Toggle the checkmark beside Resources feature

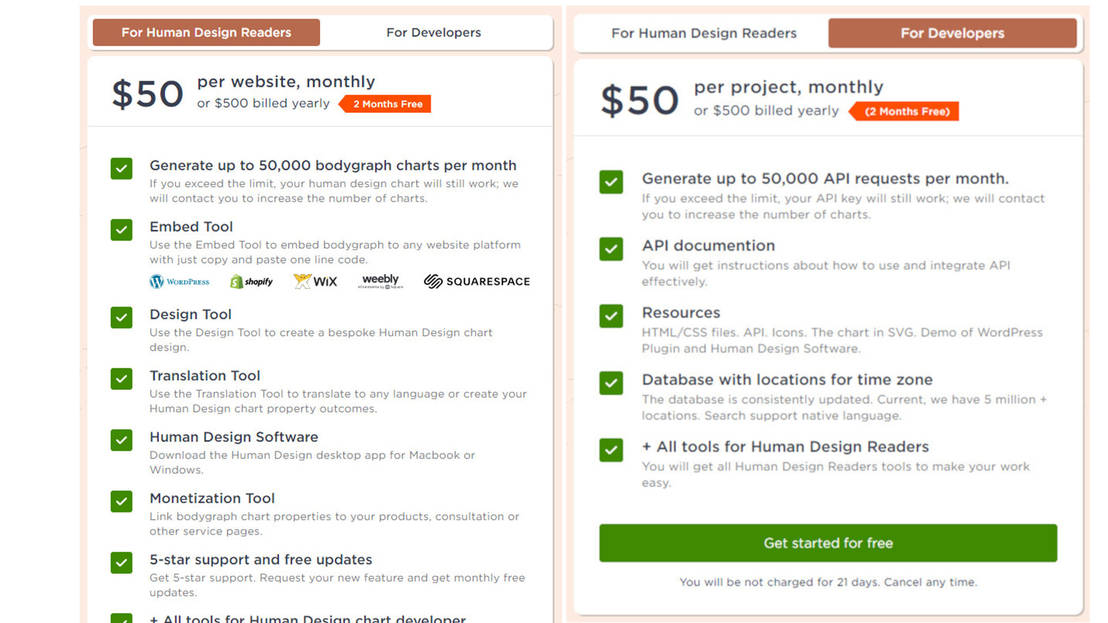pos(610,316)
